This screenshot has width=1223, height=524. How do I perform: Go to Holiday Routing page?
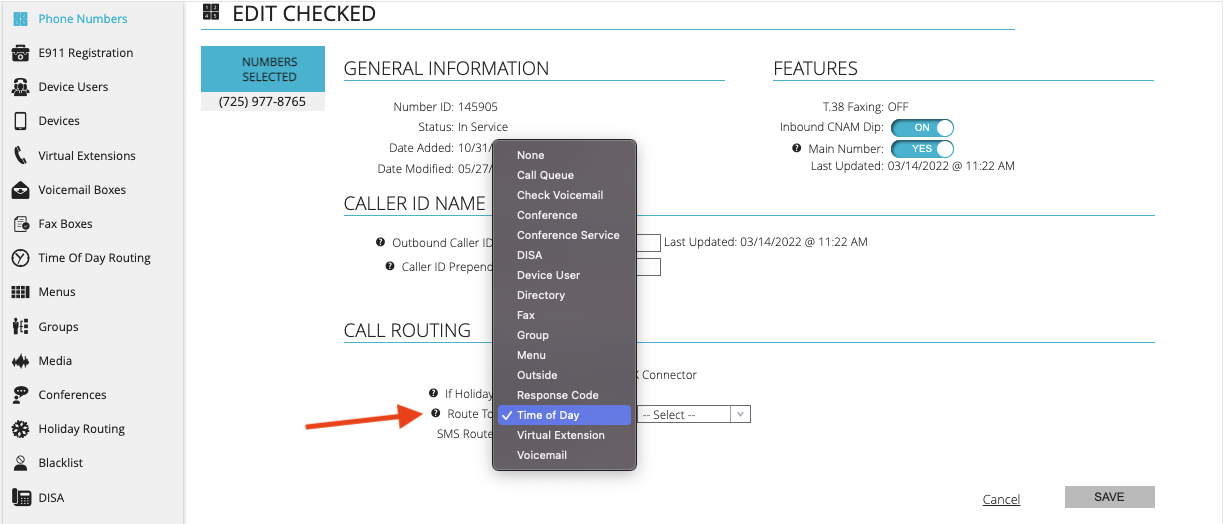[x=81, y=429]
